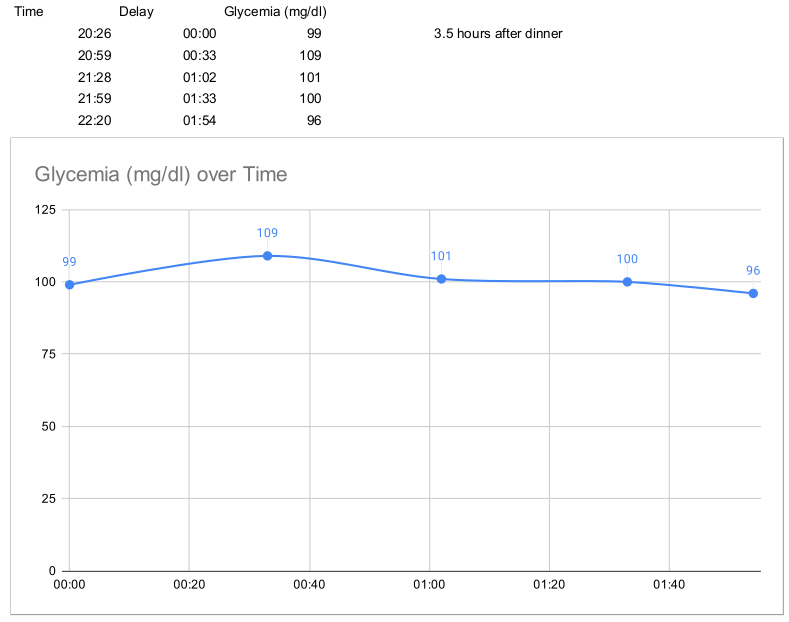Viewport: 789px width, 622px height.
Task: Click the cell containing time 20:26
Action: coord(95,34)
